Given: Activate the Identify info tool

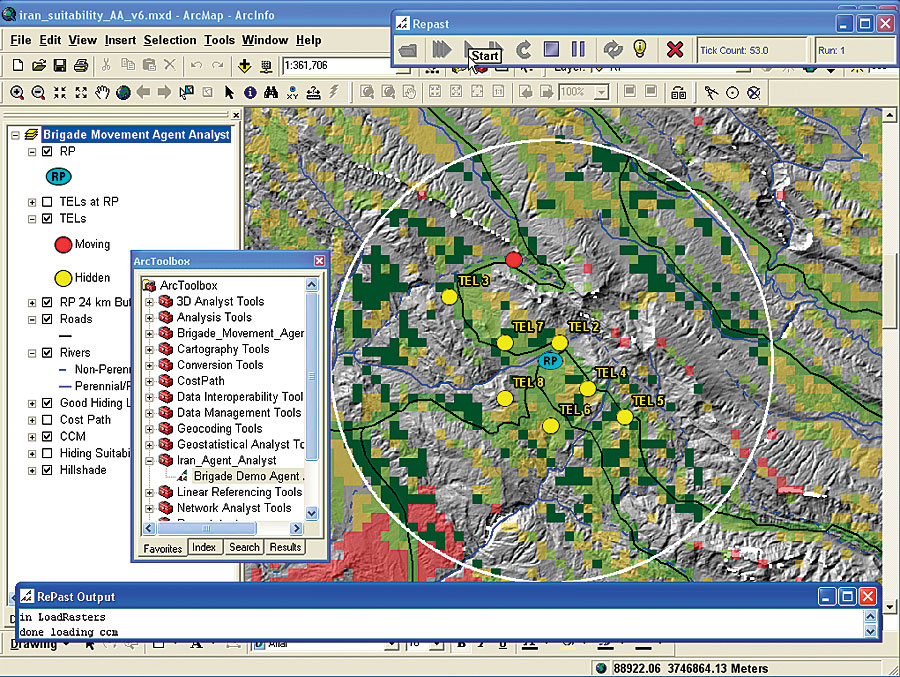Looking at the screenshot, I should [x=250, y=92].
